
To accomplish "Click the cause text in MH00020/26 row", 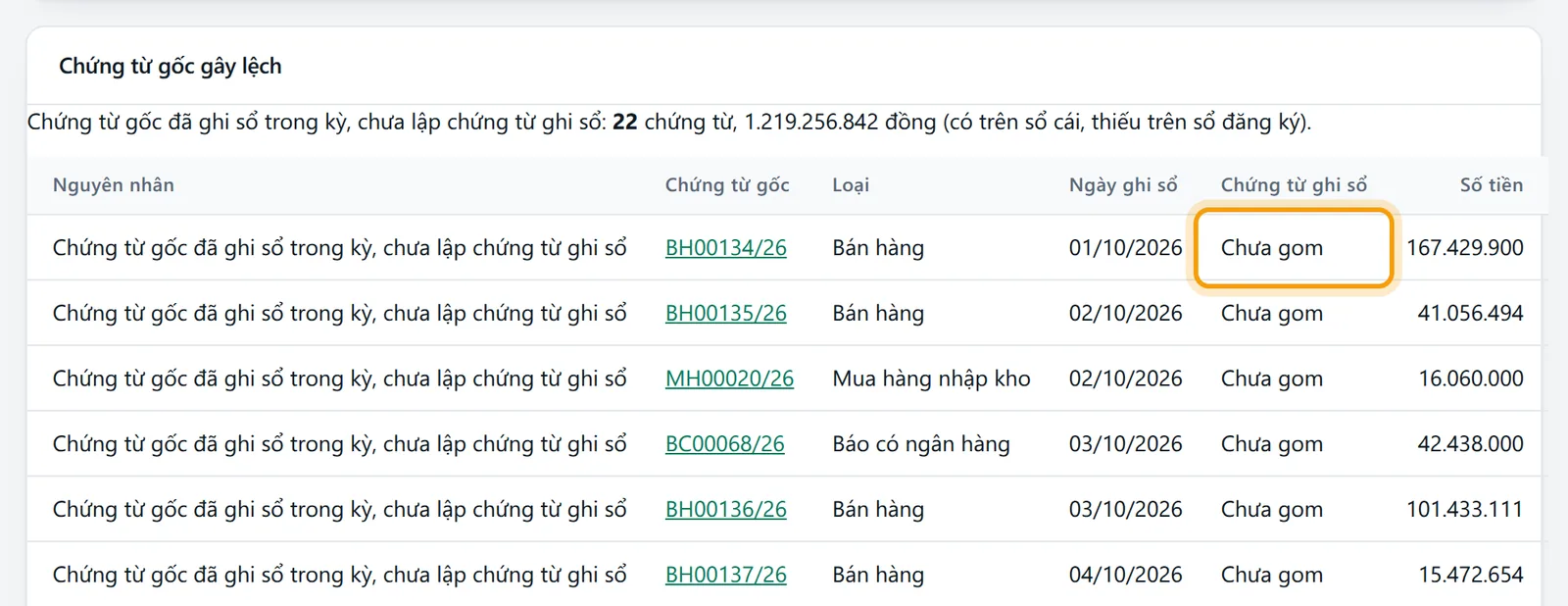I will (x=340, y=379).
